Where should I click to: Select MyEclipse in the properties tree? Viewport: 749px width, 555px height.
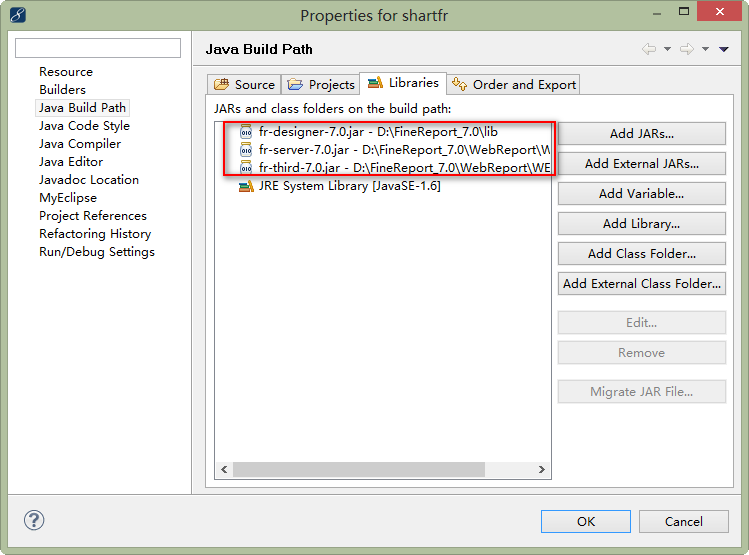click(68, 198)
